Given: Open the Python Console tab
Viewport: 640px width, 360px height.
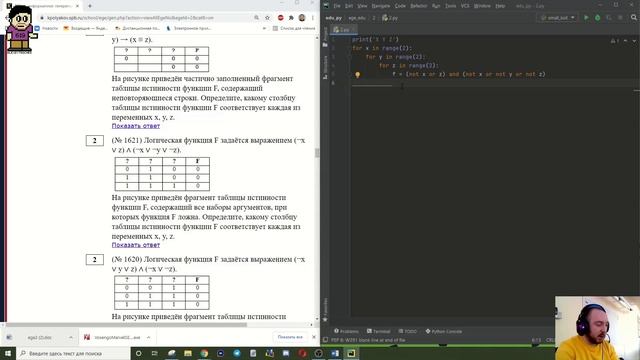Looking at the screenshot, I should click(444, 331).
